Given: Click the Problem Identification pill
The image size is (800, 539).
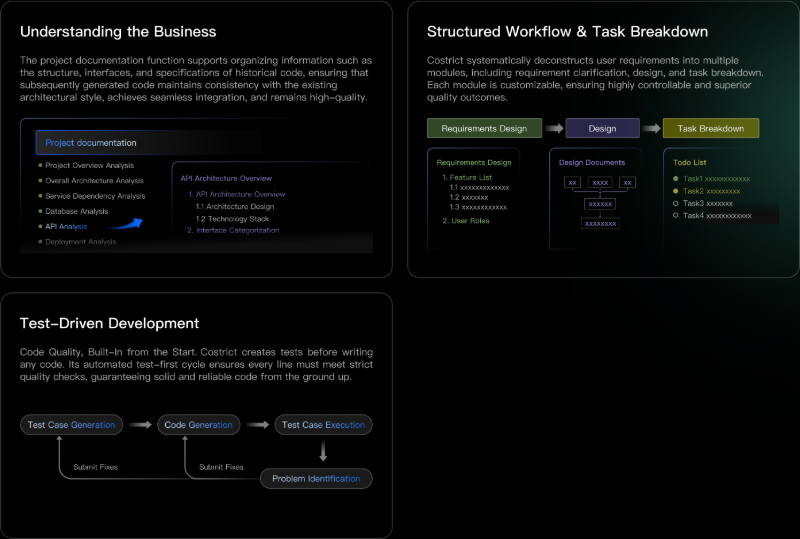Looking at the screenshot, I should click(x=316, y=479).
